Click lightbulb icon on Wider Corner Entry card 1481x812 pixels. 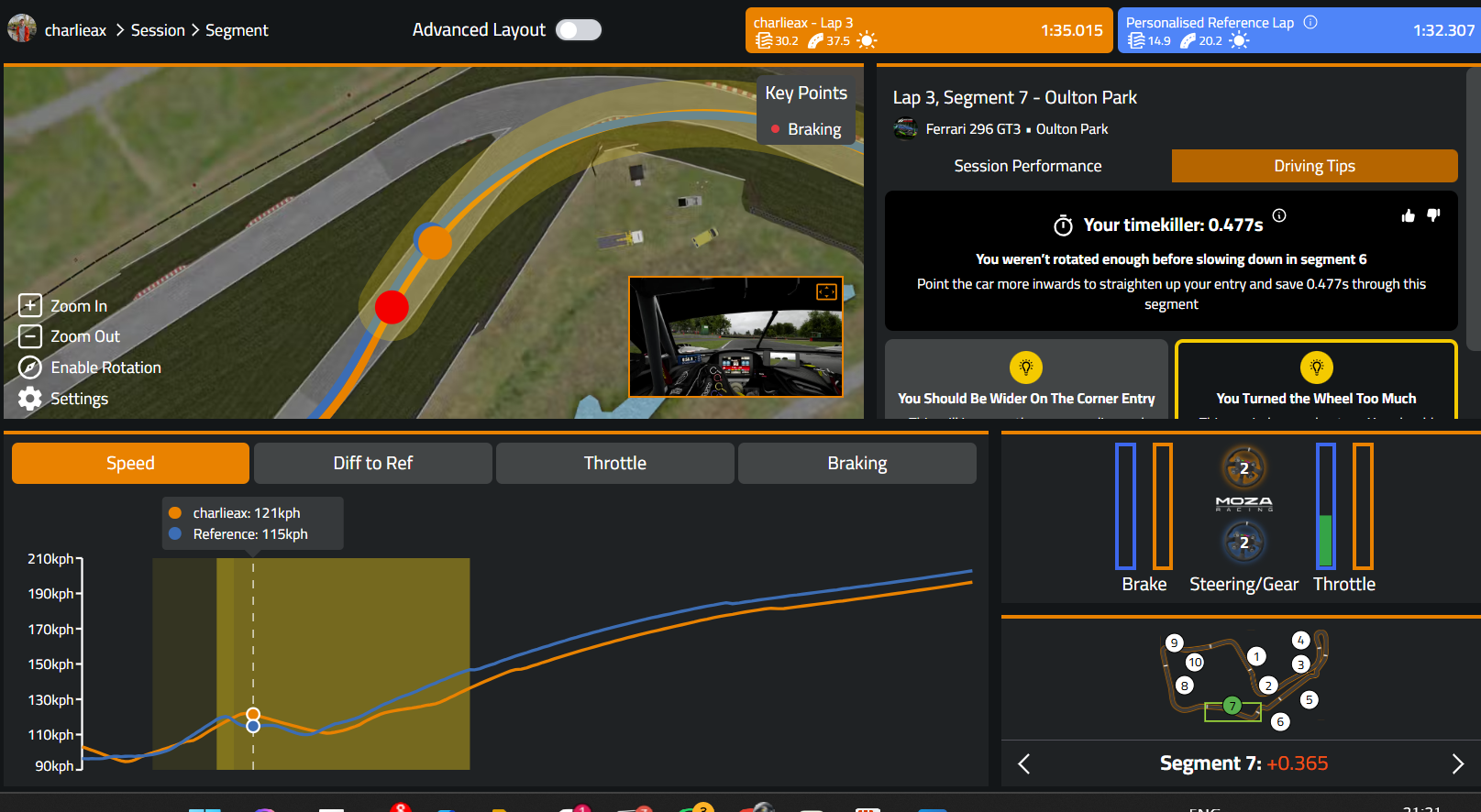(x=1026, y=368)
